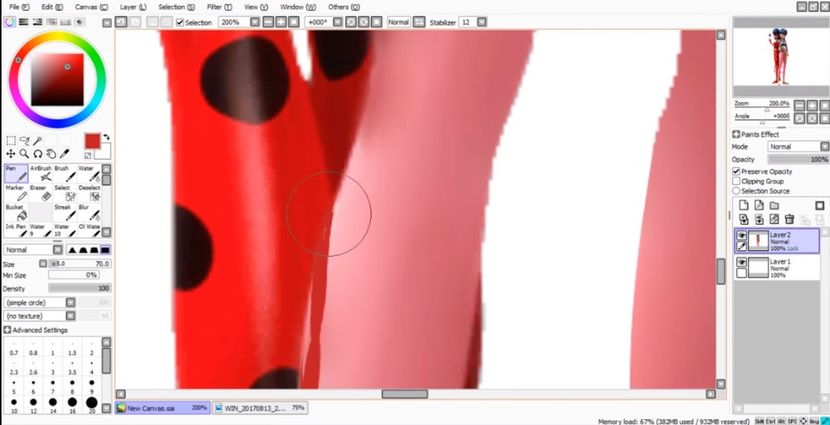Expand Advanced Settings section
Image resolution: width=830 pixels, height=425 pixels.
7,330
